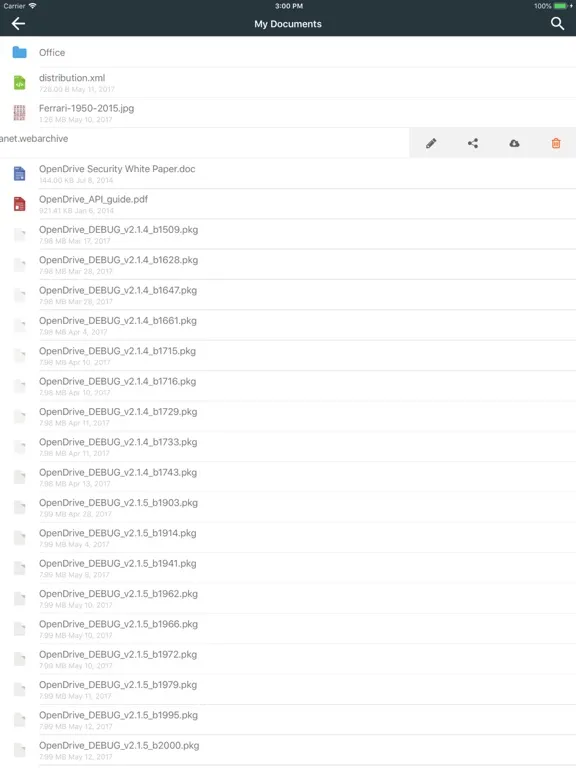Open OpenDrive_DEBUG_v2.1.5_b1941.pkg
This screenshot has height=768, width=576.
(288, 569)
